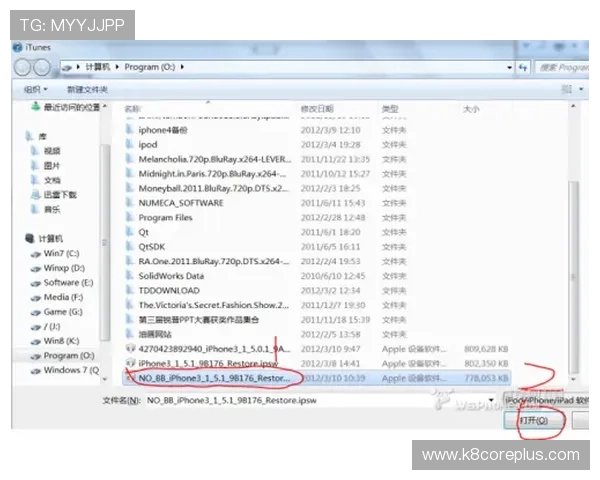Click the 打开(O) button
Screen dimensions: 600x480
(535, 421)
